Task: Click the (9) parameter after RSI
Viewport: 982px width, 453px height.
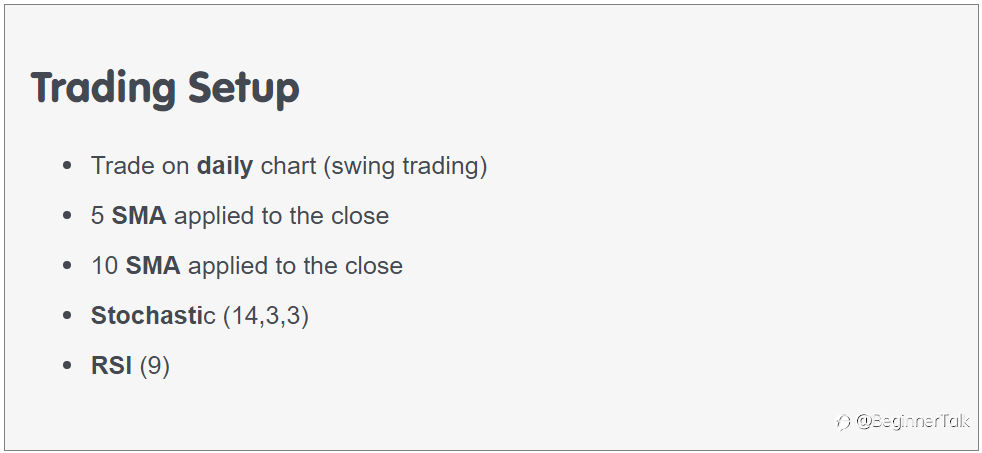Action: pos(155,367)
